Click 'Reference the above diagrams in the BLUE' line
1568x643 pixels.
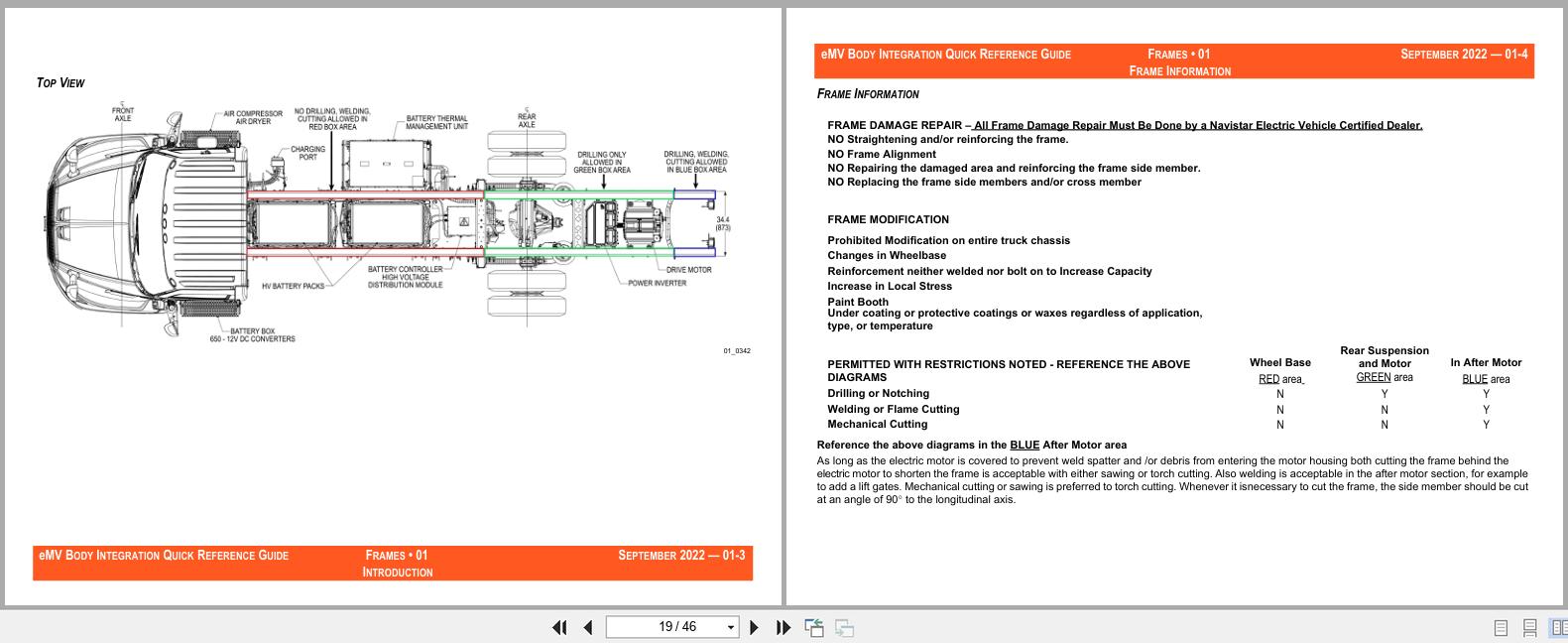971,445
